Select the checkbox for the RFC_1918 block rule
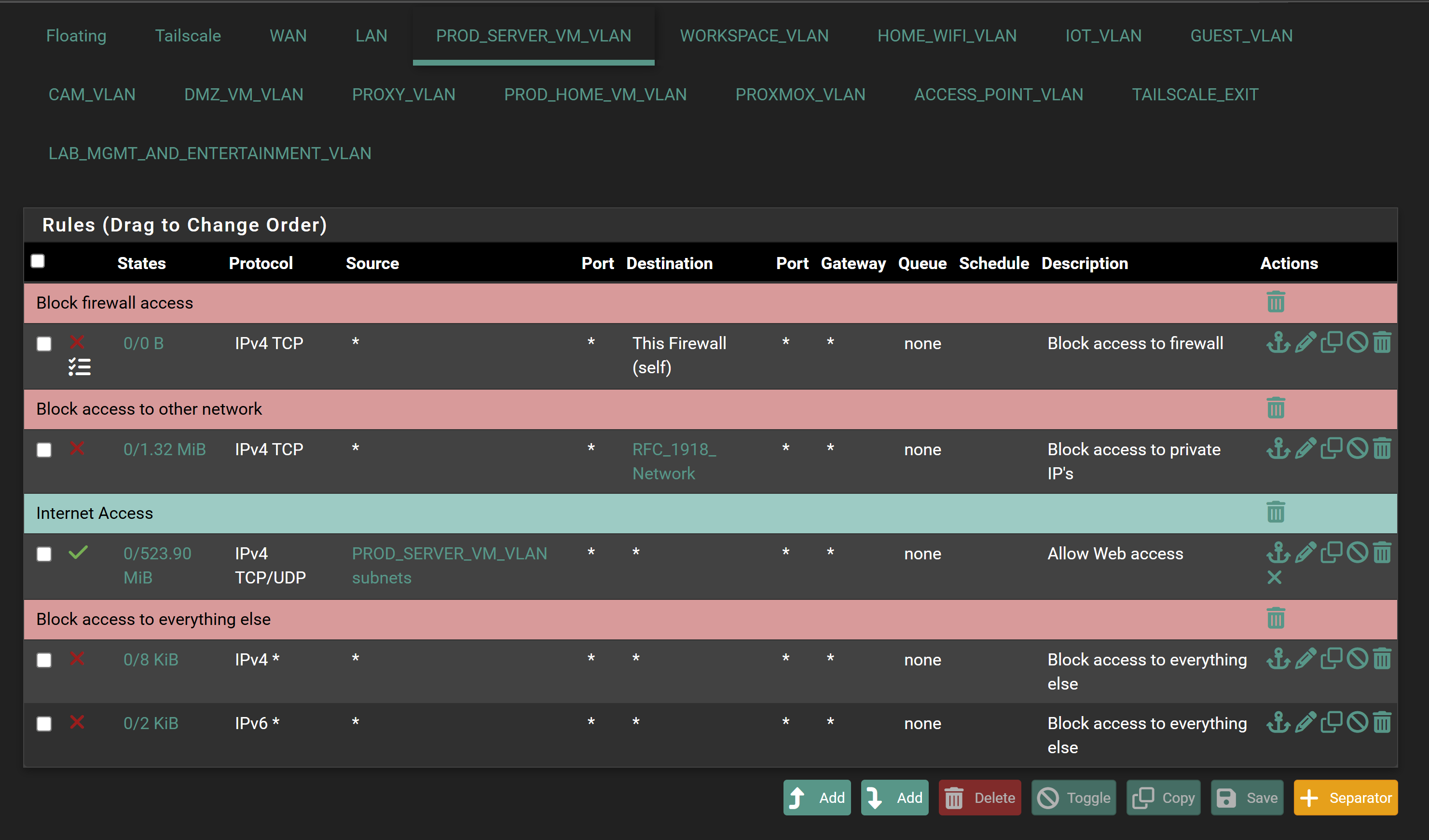Image resolution: width=1429 pixels, height=840 pixels. pos(44,450)
